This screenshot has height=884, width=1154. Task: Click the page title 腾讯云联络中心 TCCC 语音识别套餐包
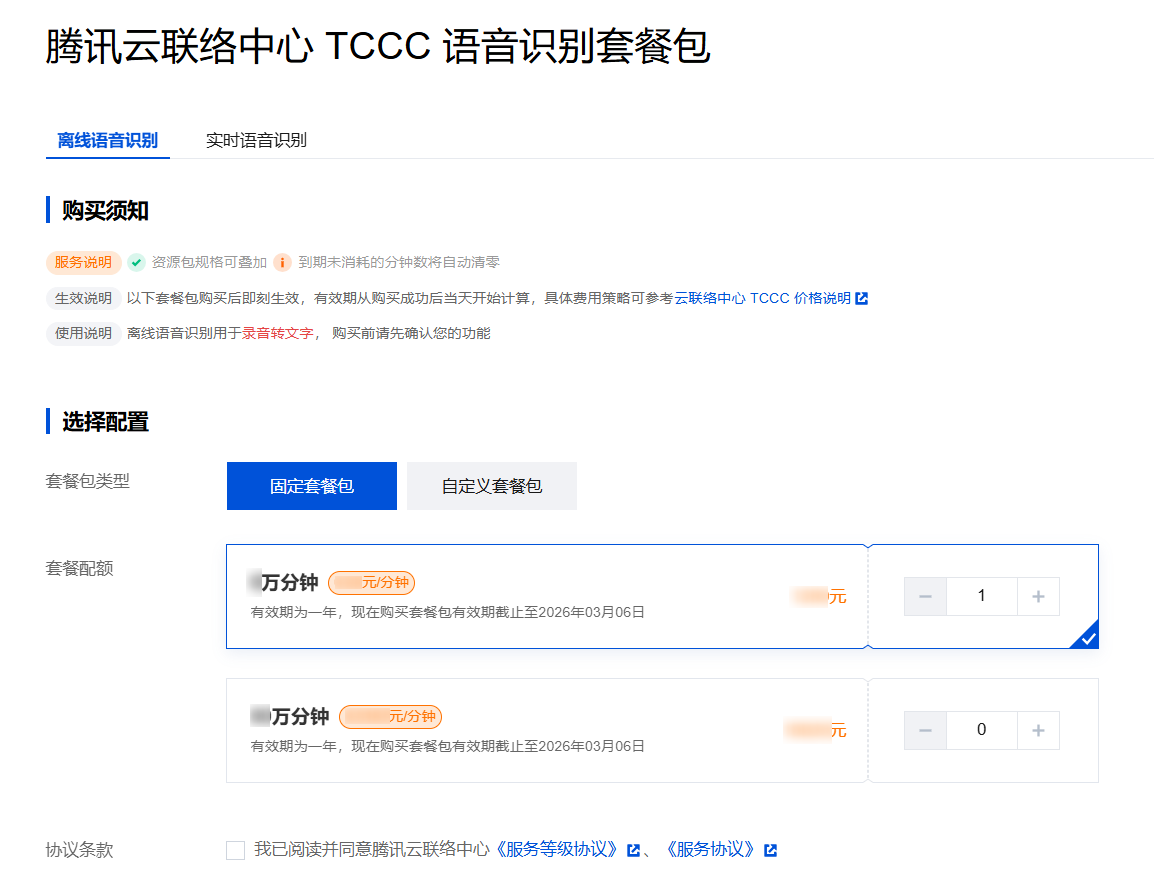(x=378, y=46)
